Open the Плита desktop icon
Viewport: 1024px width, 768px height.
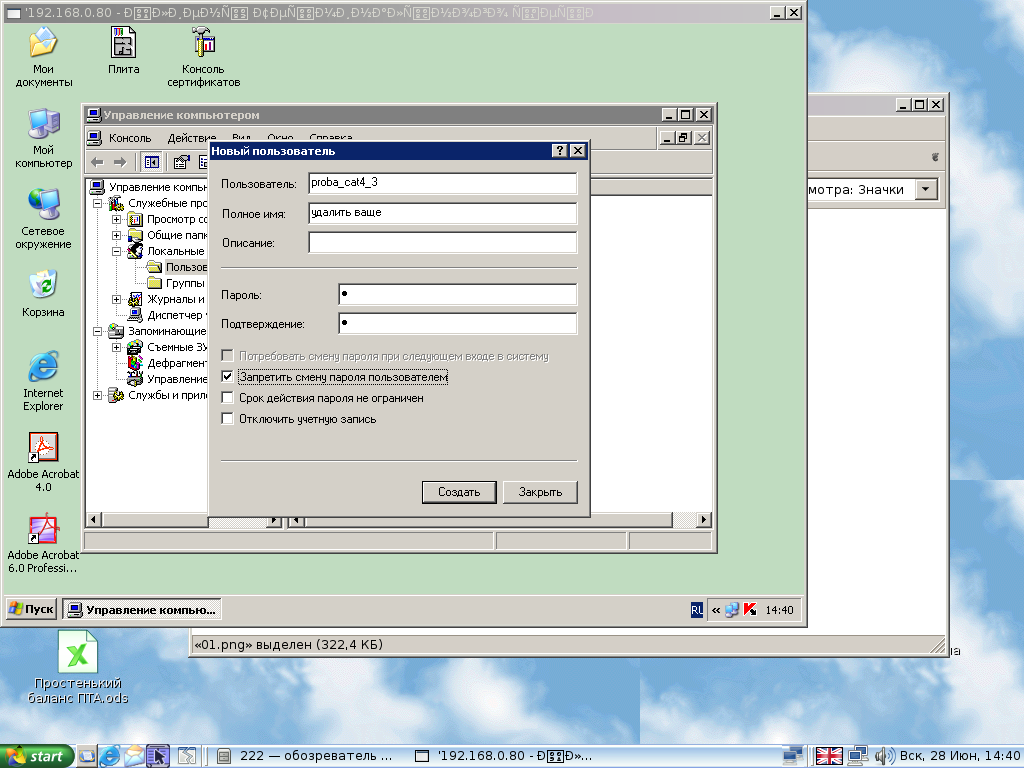[124, 44]
